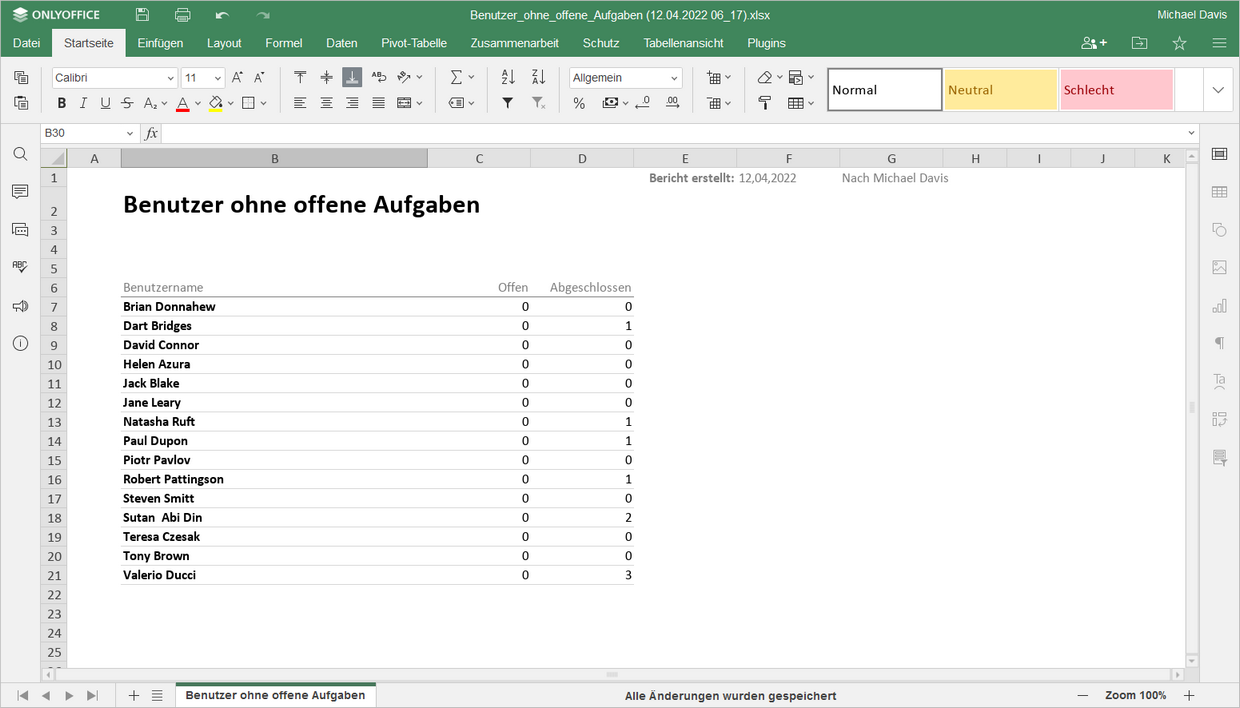
Task: Toggle italic formatting
Action: (83, 103)
